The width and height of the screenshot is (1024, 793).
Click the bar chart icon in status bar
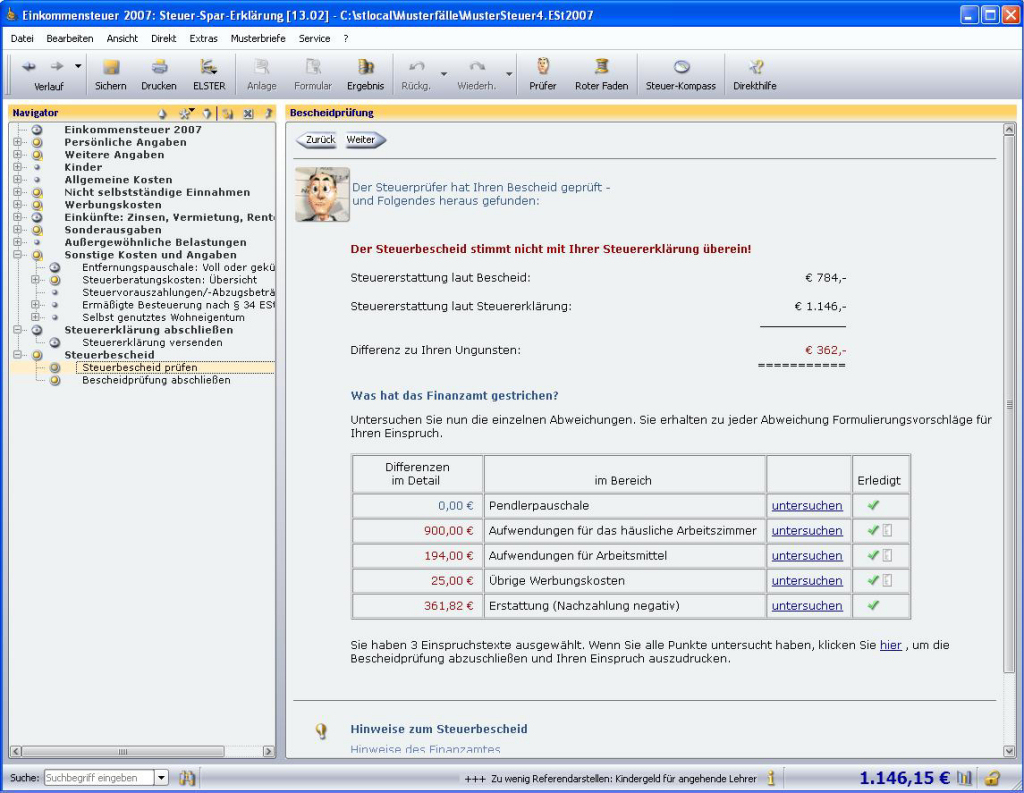click(x=964, y=777)
